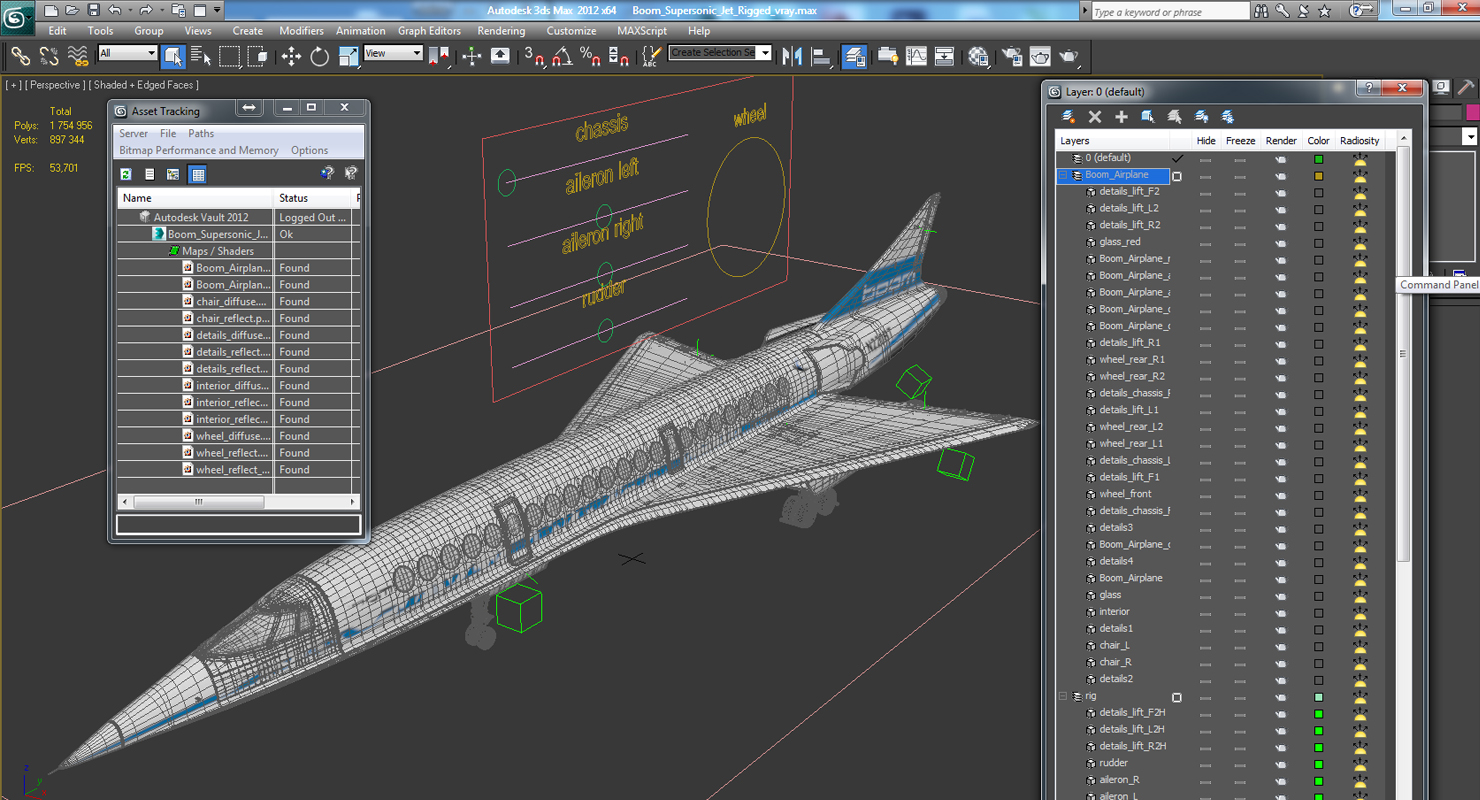Toggle Hide for Boom_Airplane layer
Image resolution: width=1480 pixels, height=800 pixels.
[x=1205, y=175]
